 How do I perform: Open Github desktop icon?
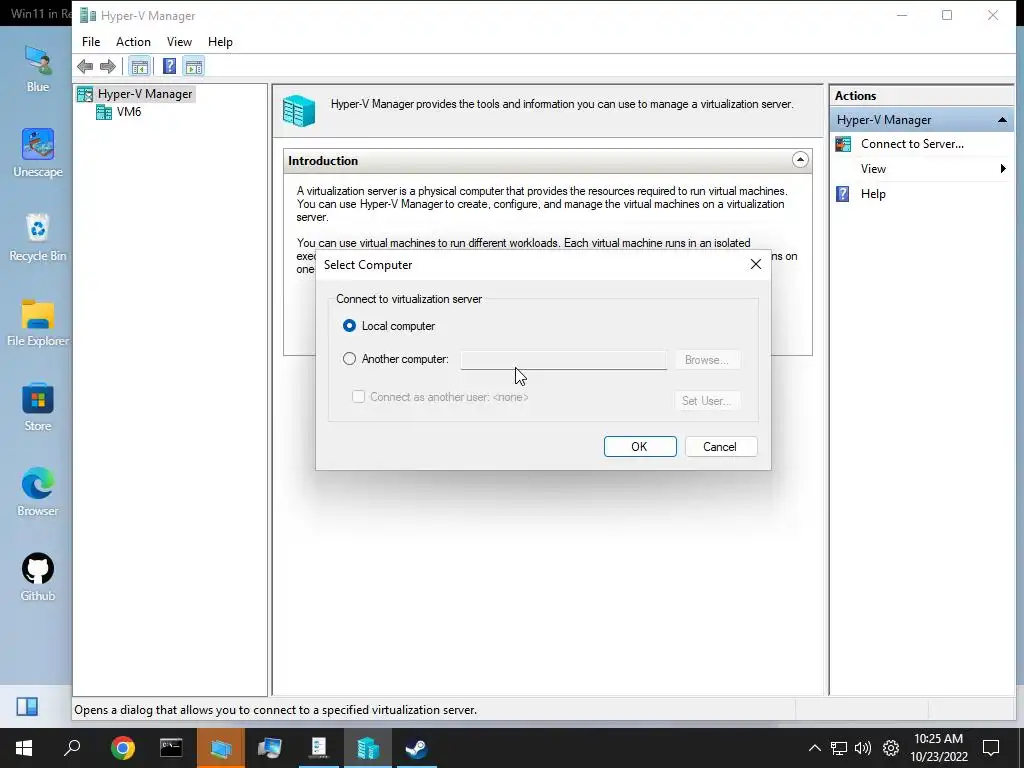(37, 577)
